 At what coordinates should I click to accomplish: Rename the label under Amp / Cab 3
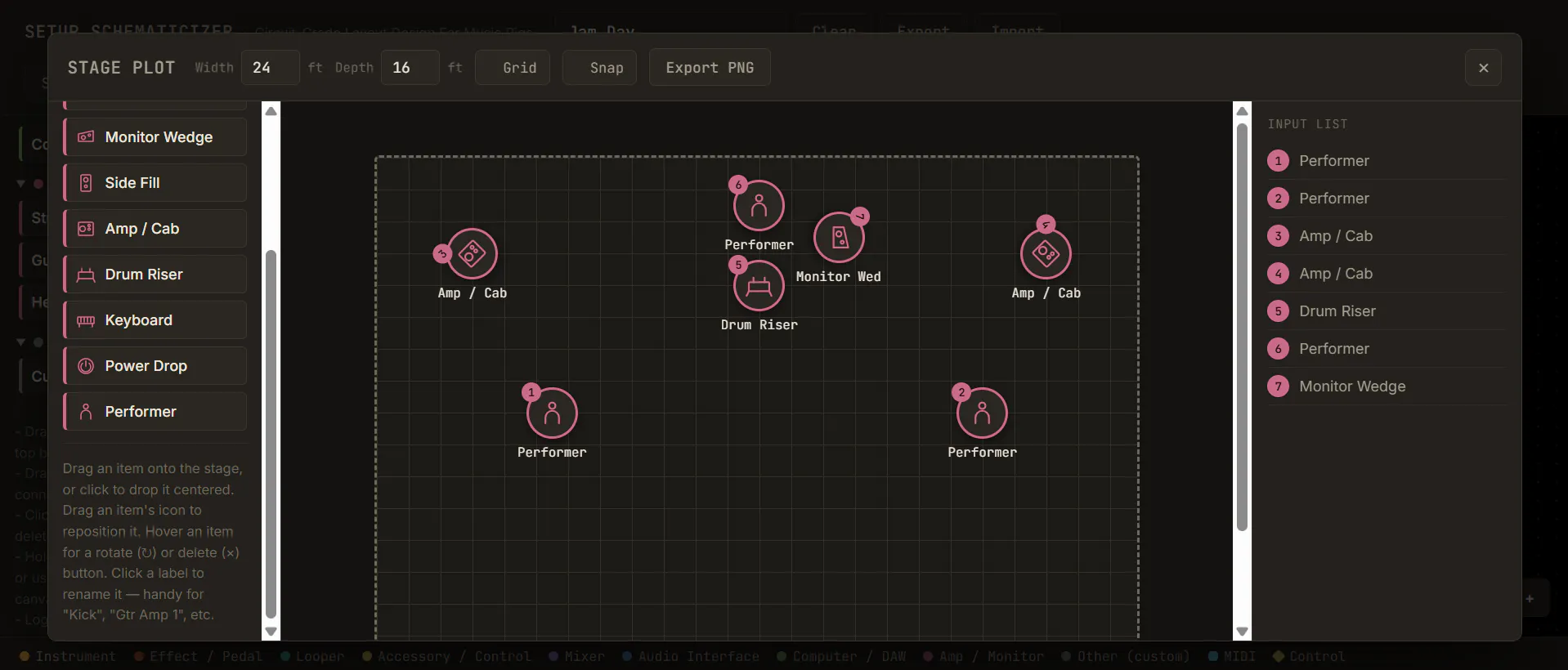(x=473, y=293)
